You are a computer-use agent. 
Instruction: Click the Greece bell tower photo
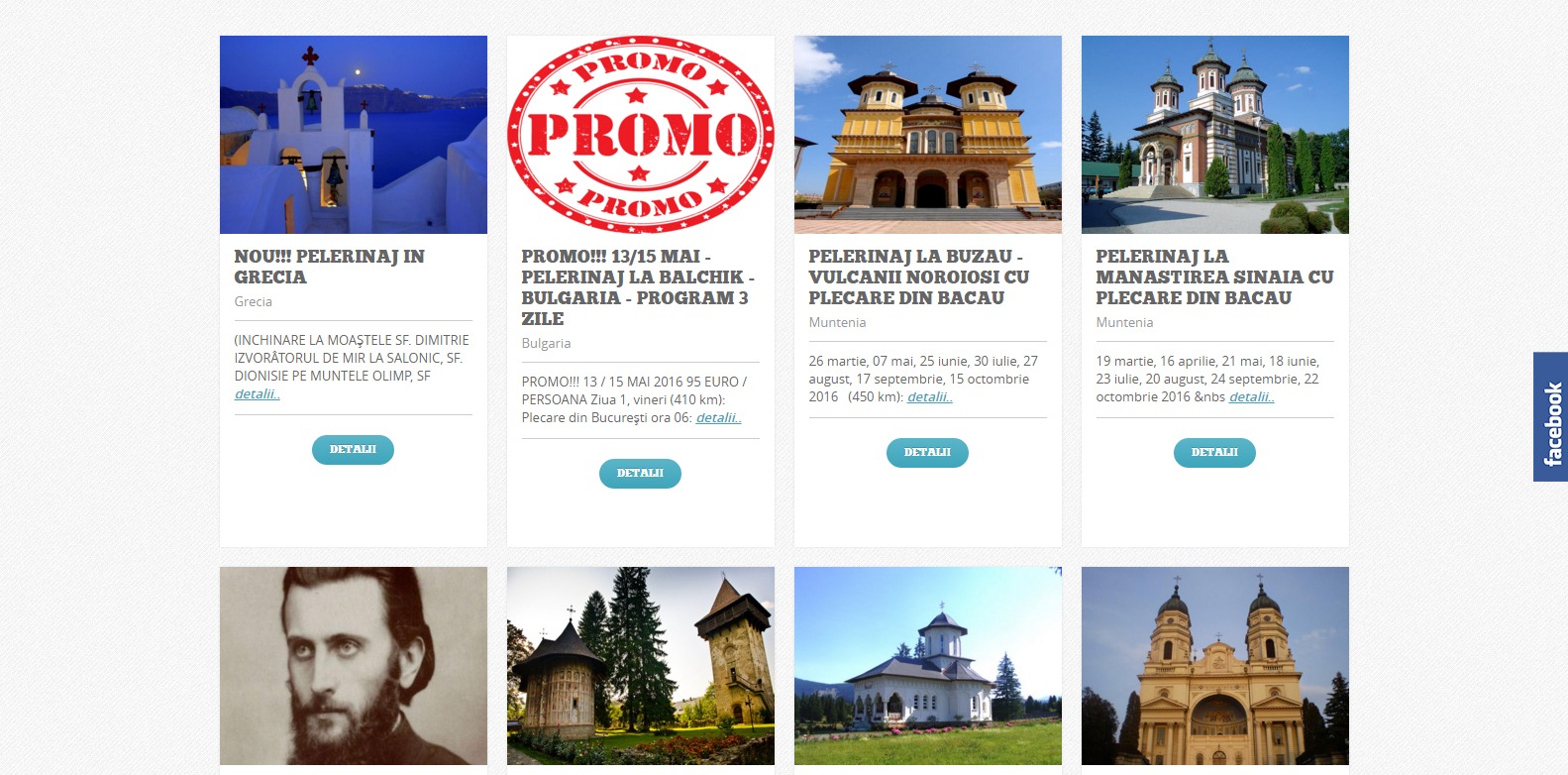354,135
